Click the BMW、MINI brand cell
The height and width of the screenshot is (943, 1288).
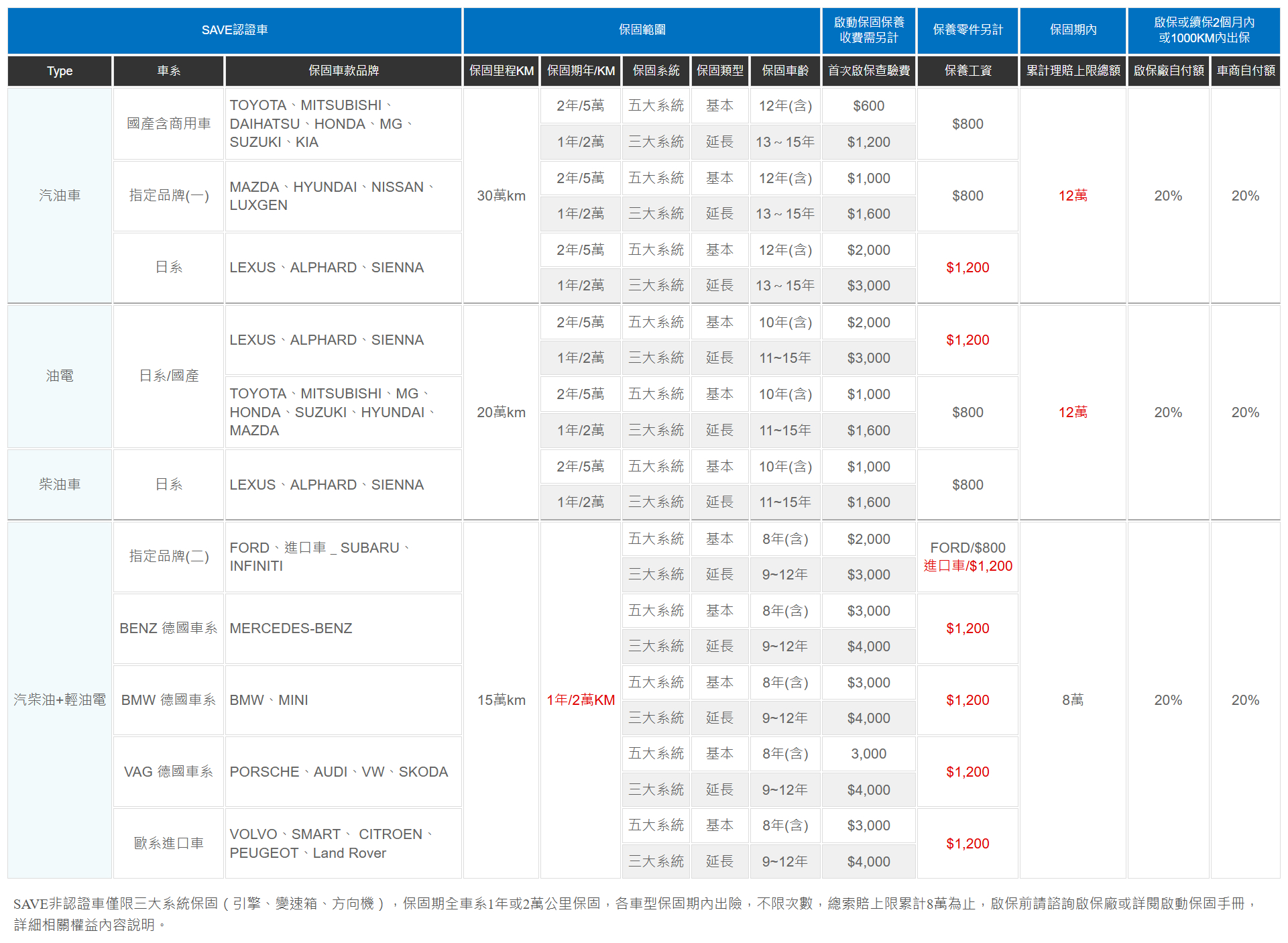coord(343,700)
